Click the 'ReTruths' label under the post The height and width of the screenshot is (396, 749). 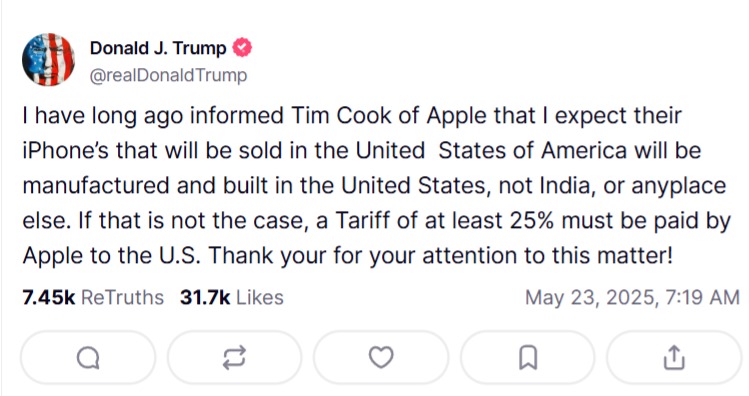pos(122,298)
